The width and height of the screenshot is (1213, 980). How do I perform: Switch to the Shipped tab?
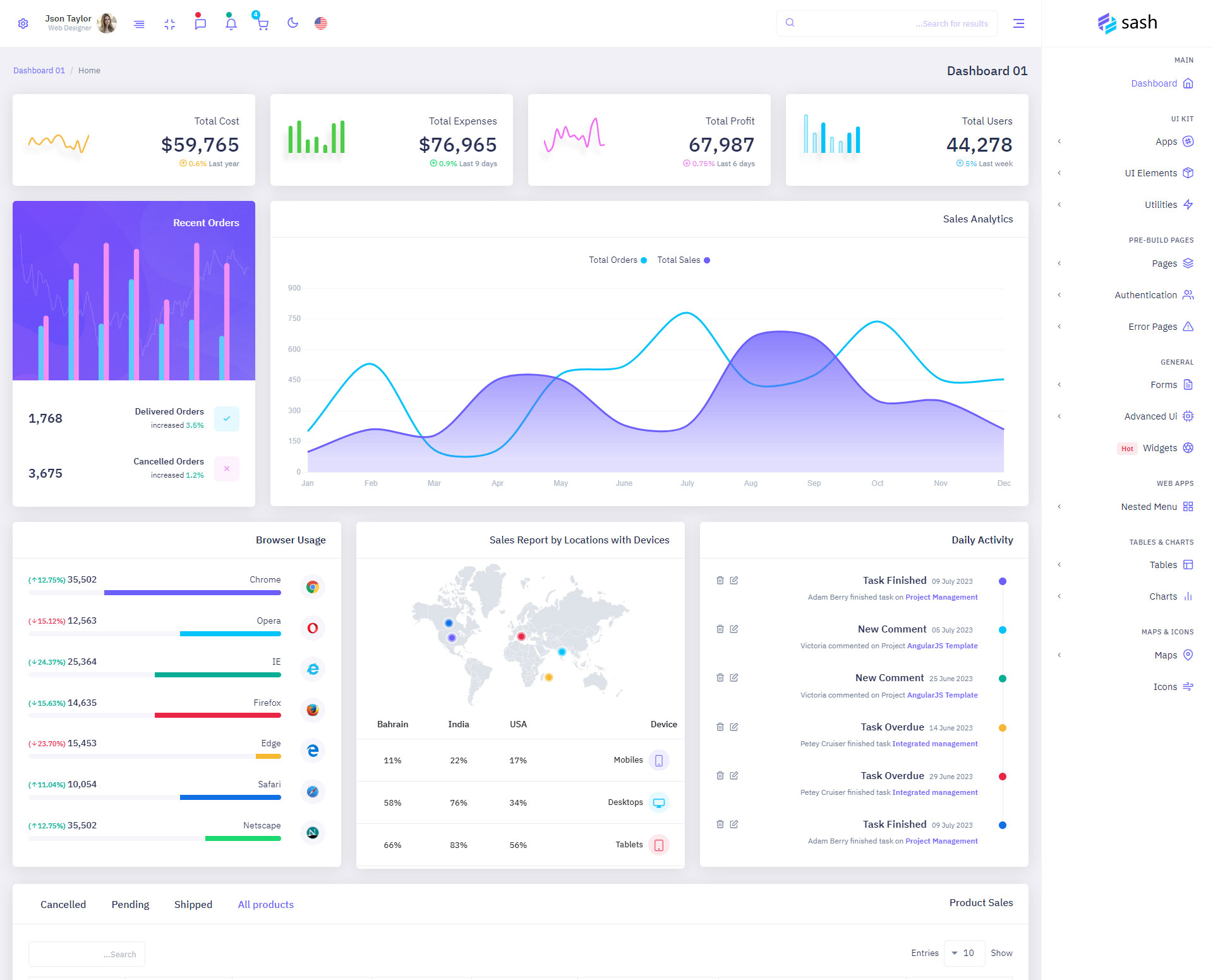tap(193, 904)
